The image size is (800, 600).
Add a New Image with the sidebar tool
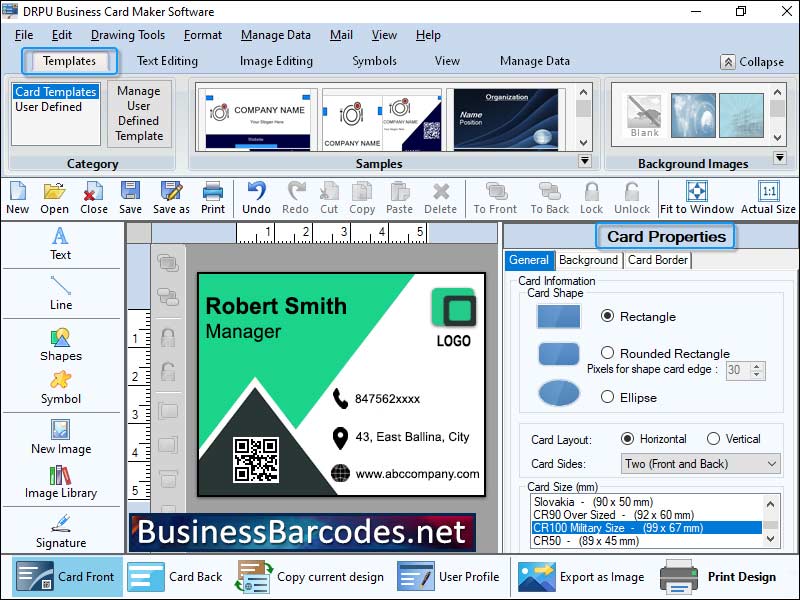pos(60,440)
